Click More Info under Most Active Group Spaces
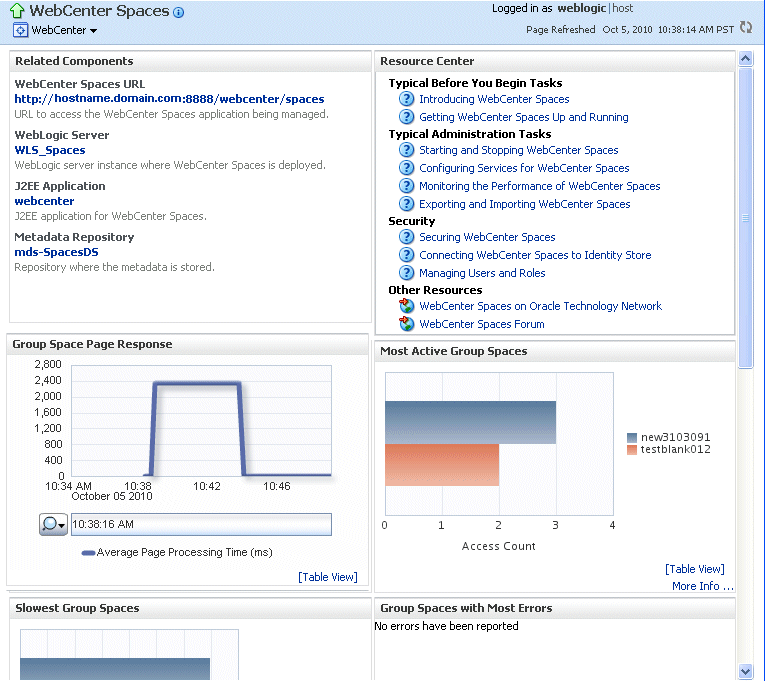The width and height of the screenshot is (765, 681). (x=703, y=586)
